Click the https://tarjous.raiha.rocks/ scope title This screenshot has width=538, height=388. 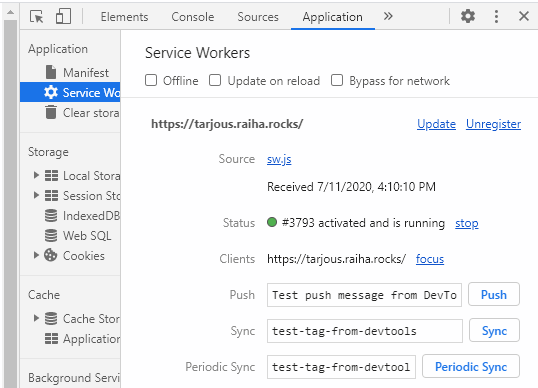click(x=227, y=124)
